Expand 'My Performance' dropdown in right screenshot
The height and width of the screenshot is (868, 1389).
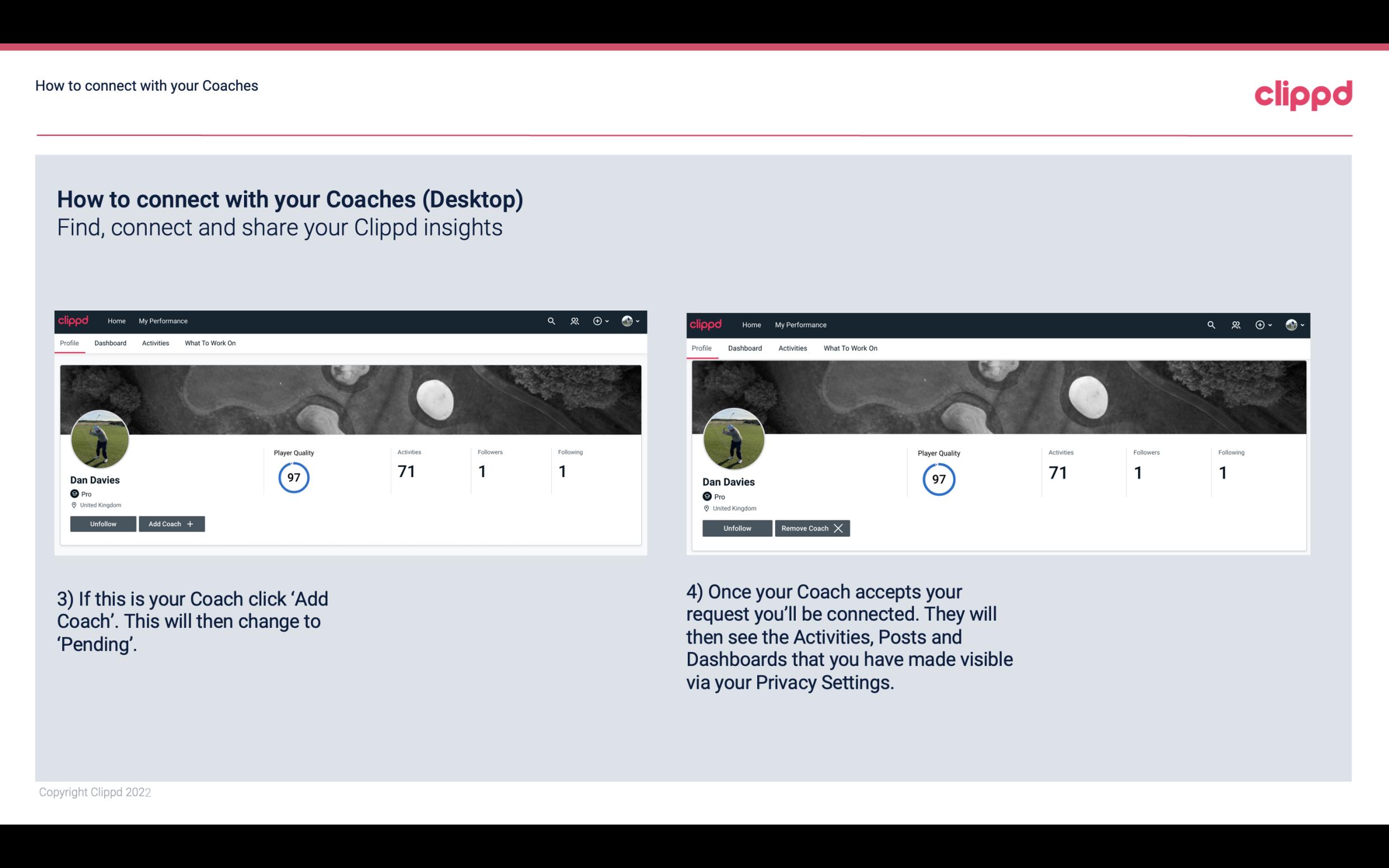(x=800, y=324)
